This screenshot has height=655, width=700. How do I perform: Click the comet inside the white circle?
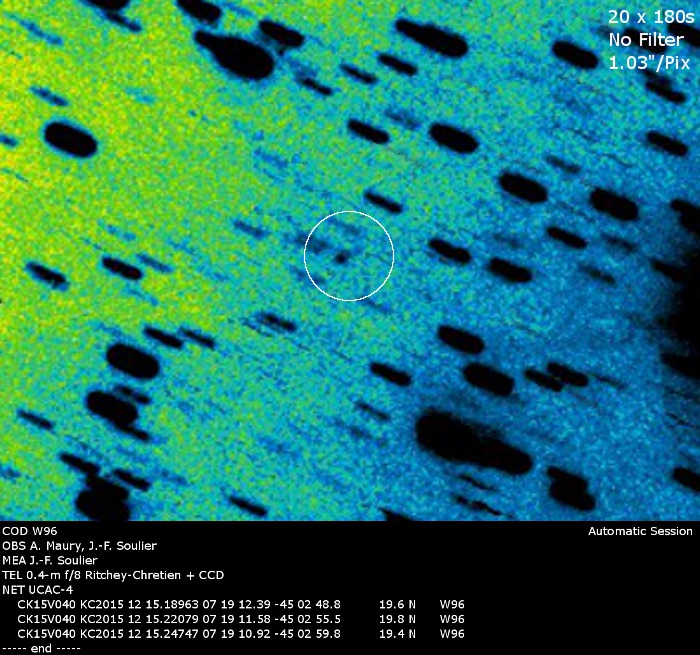(x=342, y=257)
